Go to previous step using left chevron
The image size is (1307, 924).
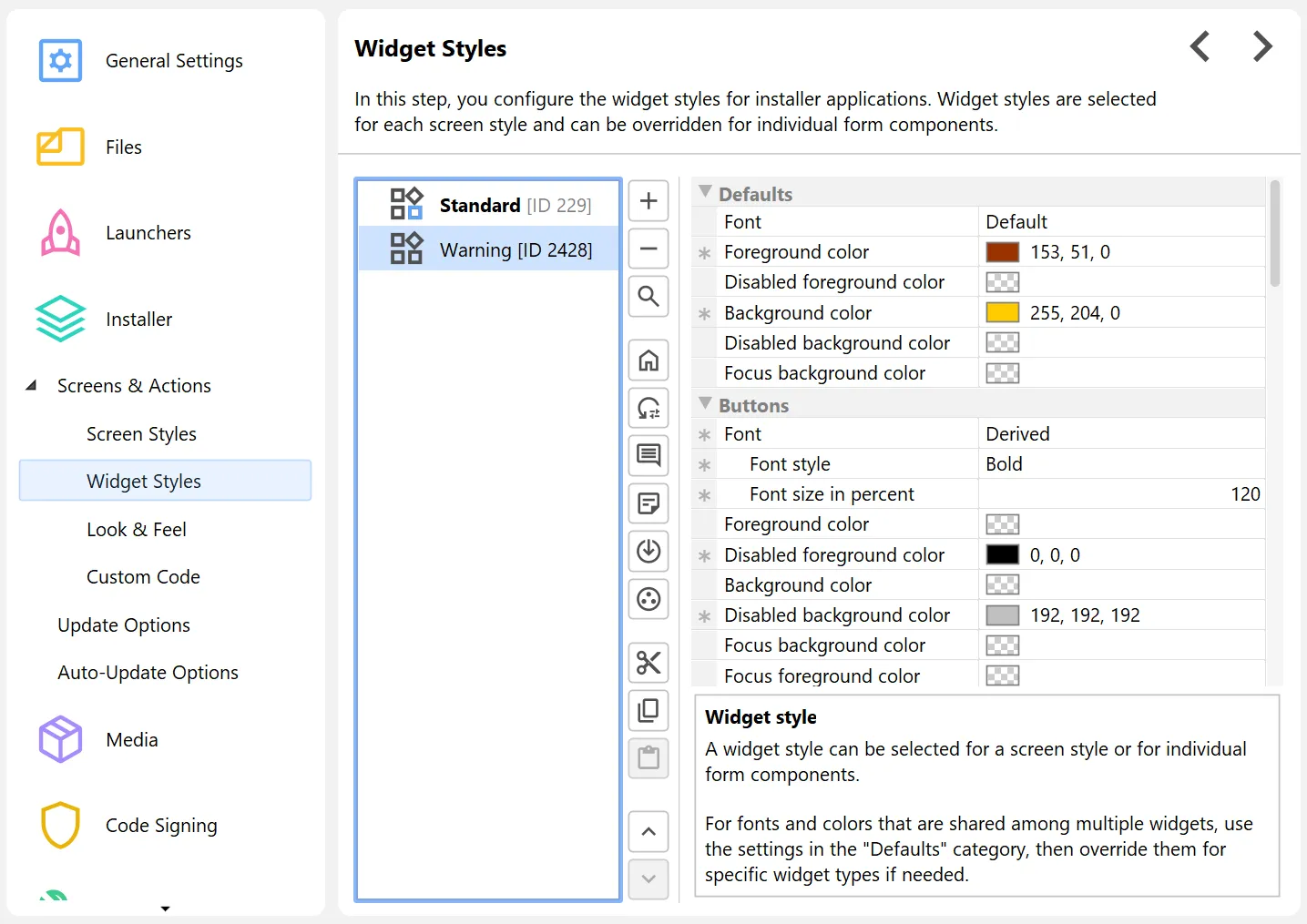coord(1200,46)
